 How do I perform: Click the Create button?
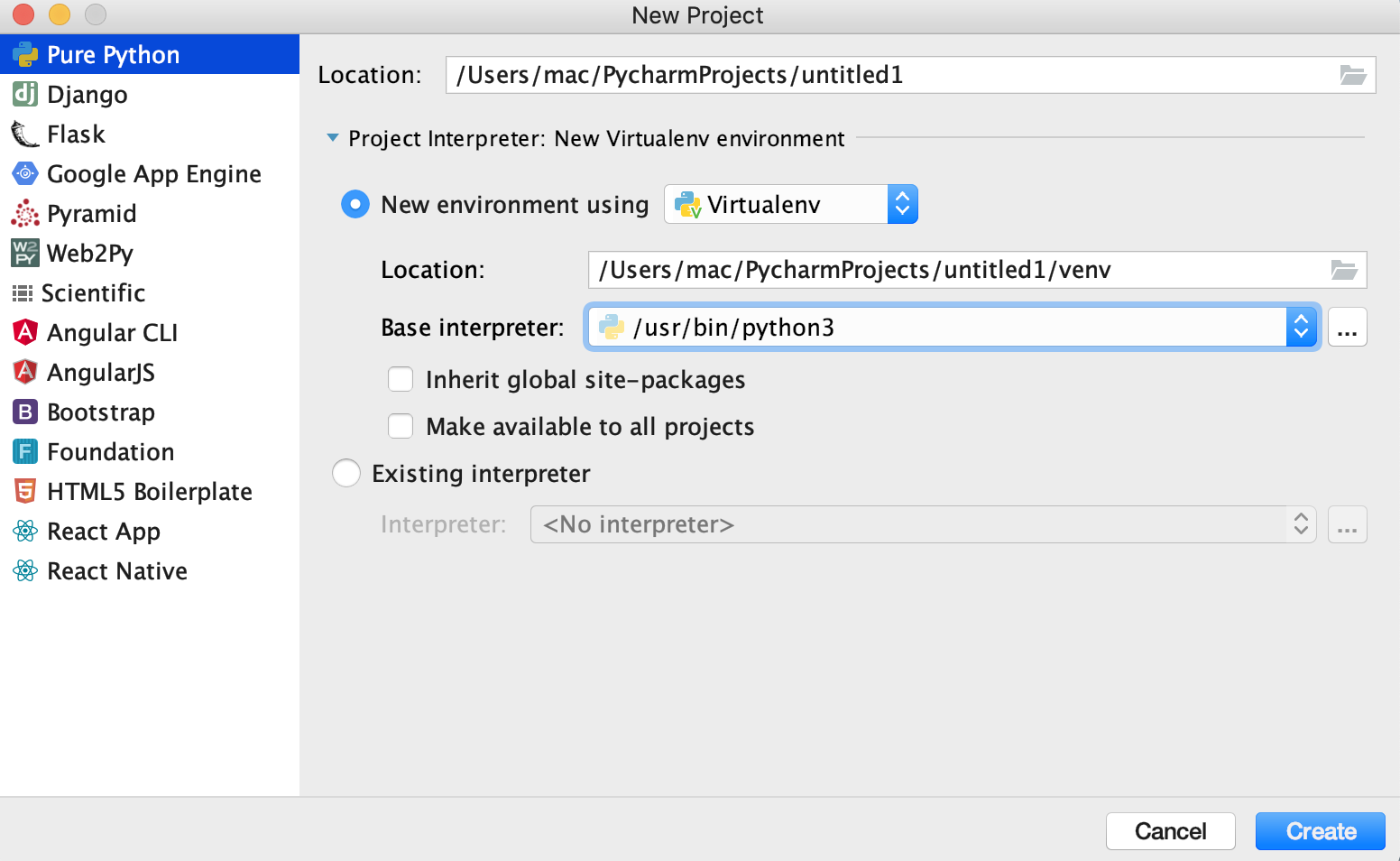click(1321, 831)
